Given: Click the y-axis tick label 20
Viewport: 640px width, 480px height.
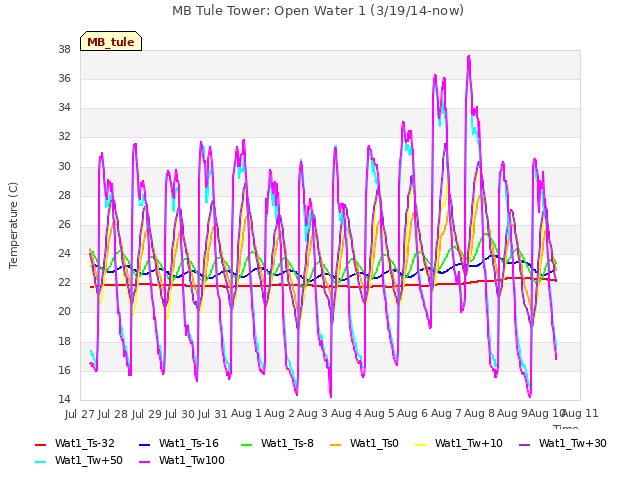Looking at the screenshot, I should tap(64, 312).
